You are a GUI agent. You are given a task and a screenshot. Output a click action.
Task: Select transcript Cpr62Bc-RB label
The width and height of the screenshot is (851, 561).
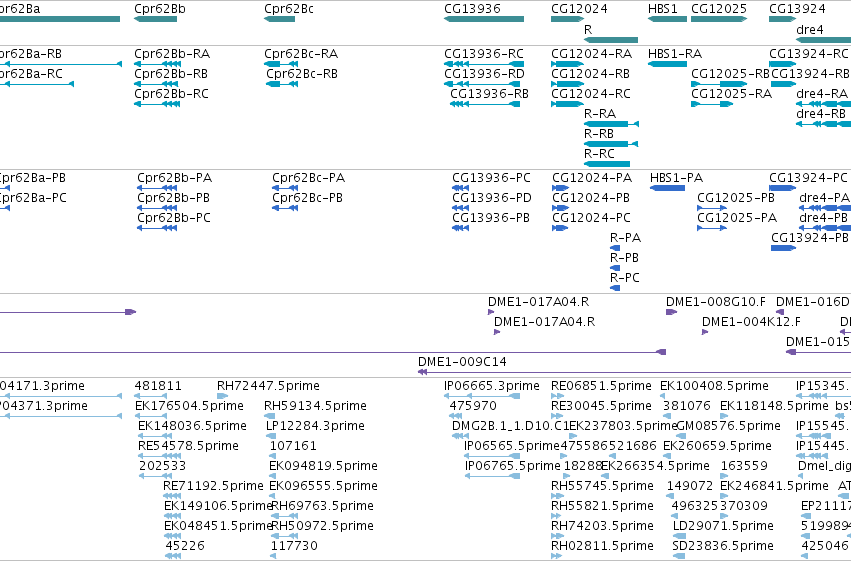[302, 74]
